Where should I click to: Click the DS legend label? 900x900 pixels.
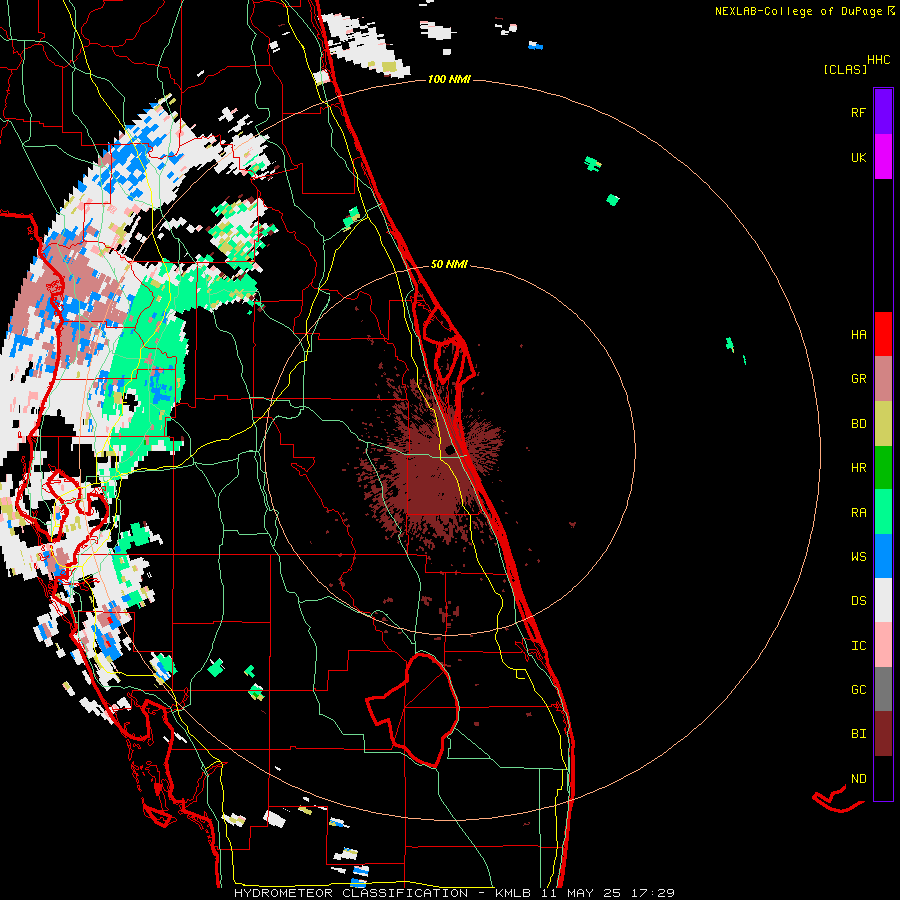858,601
